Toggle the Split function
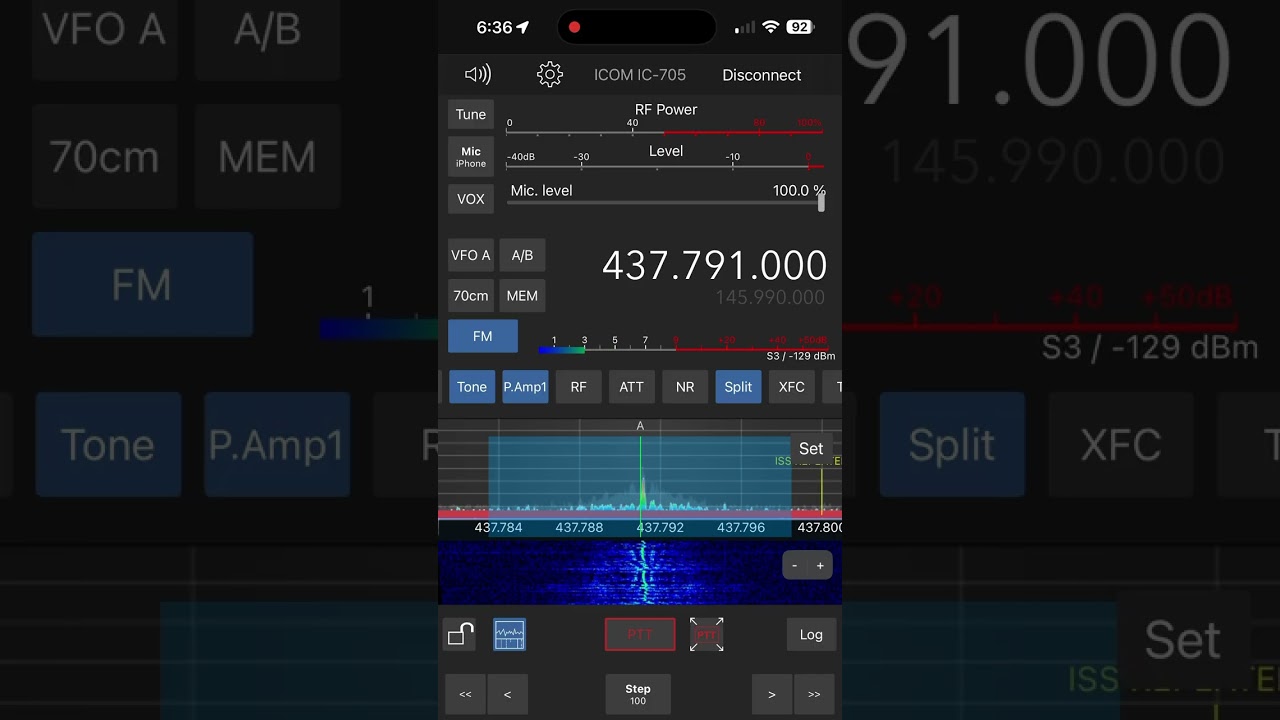 coord(738,387)
